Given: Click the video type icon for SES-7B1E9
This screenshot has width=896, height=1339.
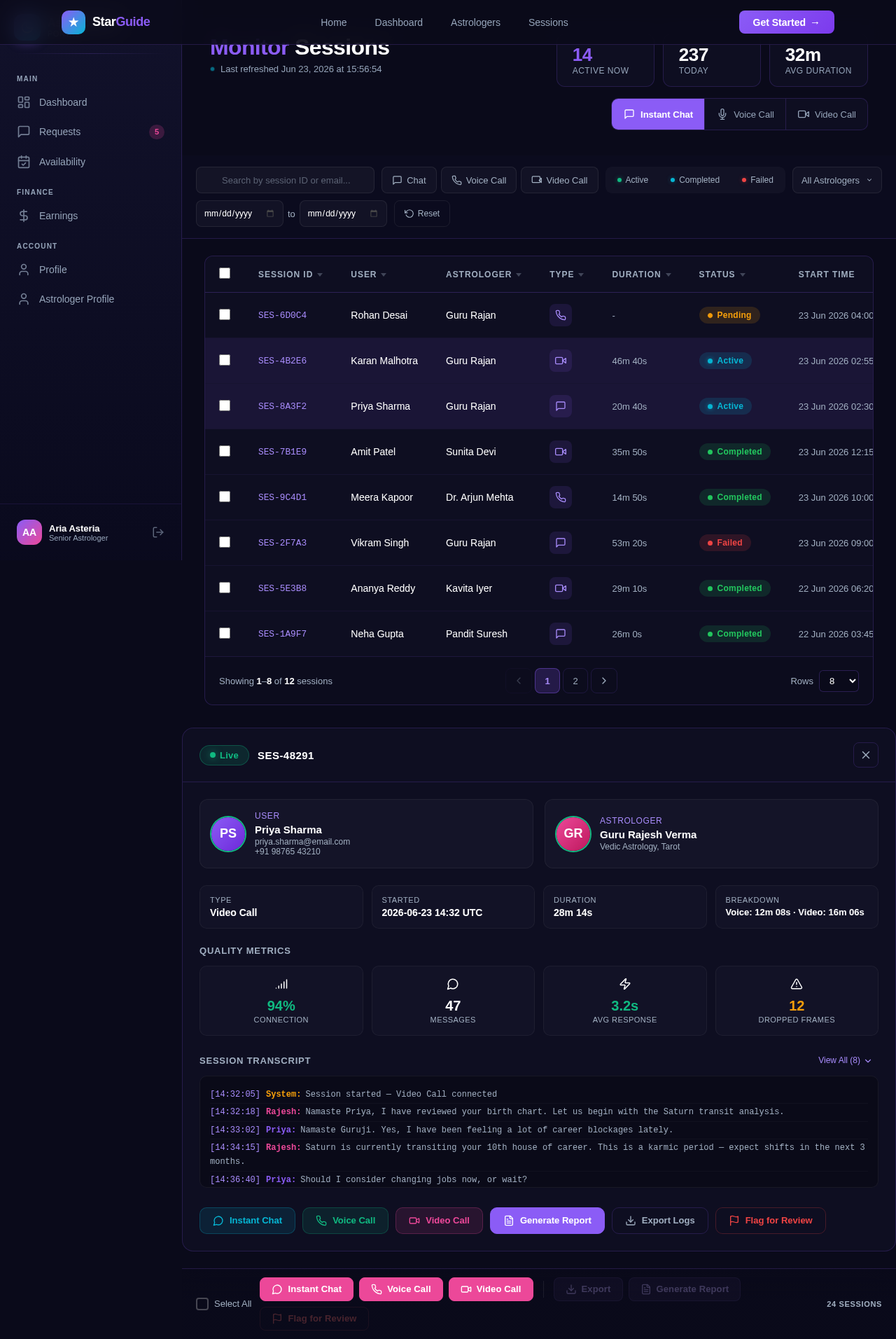Looking at the screenshot, I should click(561, 452).
